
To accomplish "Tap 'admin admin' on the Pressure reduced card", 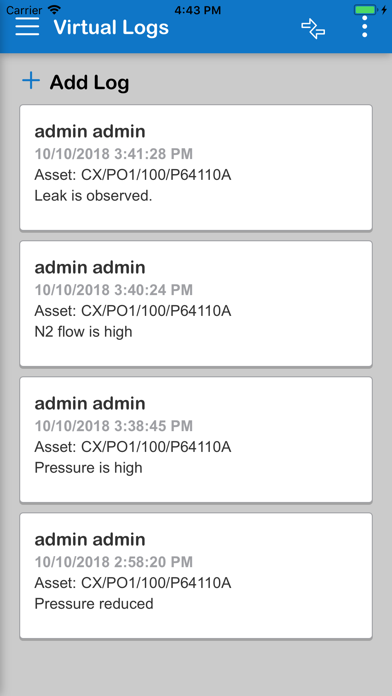I will 90,539.
